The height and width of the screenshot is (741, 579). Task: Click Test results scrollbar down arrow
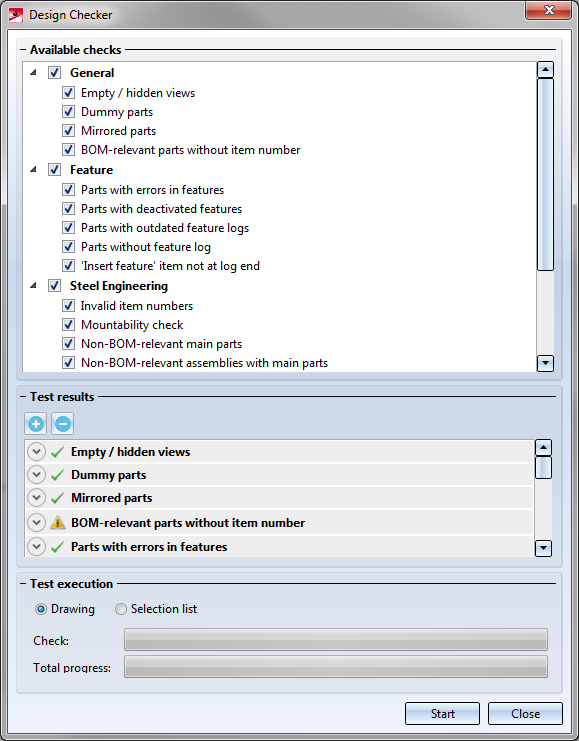[x=543, y=548]
